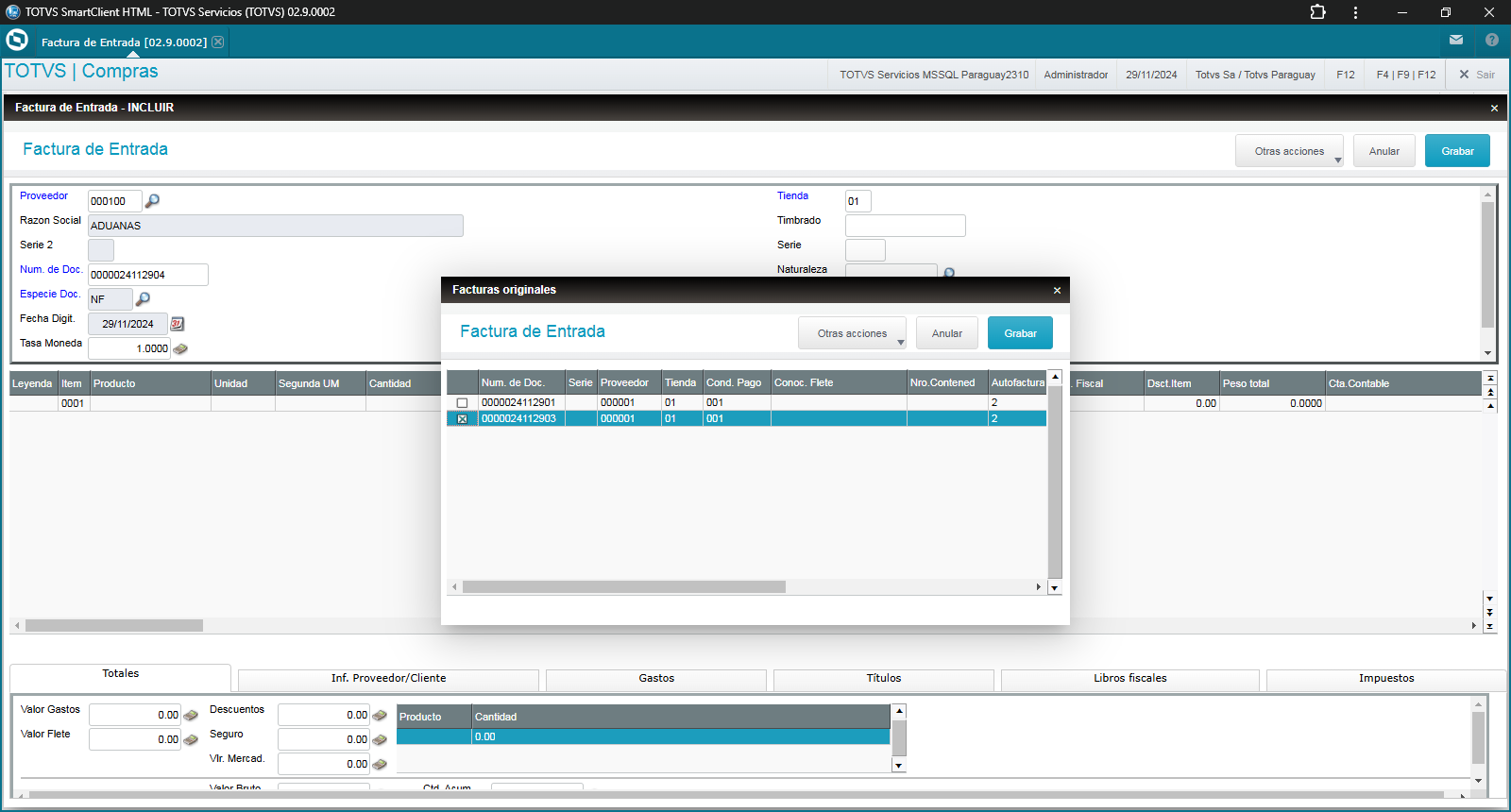
Task: Switch to the Impuestos tab
Action: (x=1386, y=679)
